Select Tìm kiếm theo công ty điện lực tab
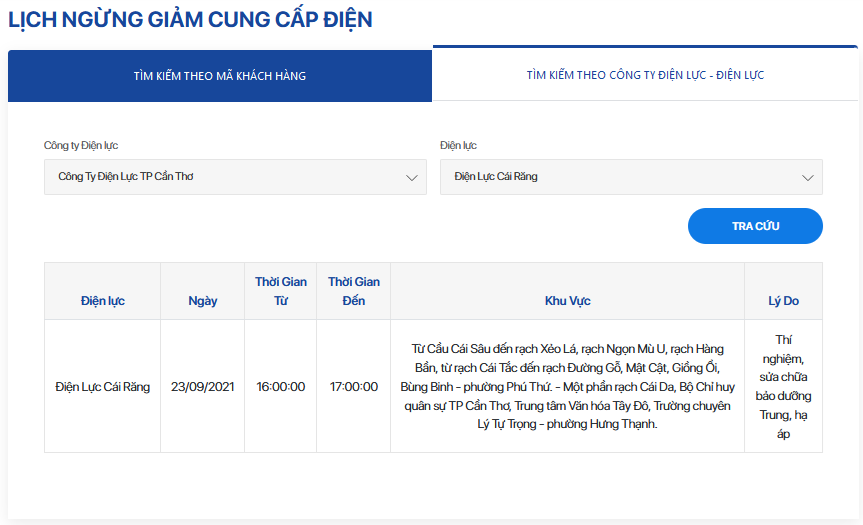This screenshot has height=525, width=863. coord(645,75)
